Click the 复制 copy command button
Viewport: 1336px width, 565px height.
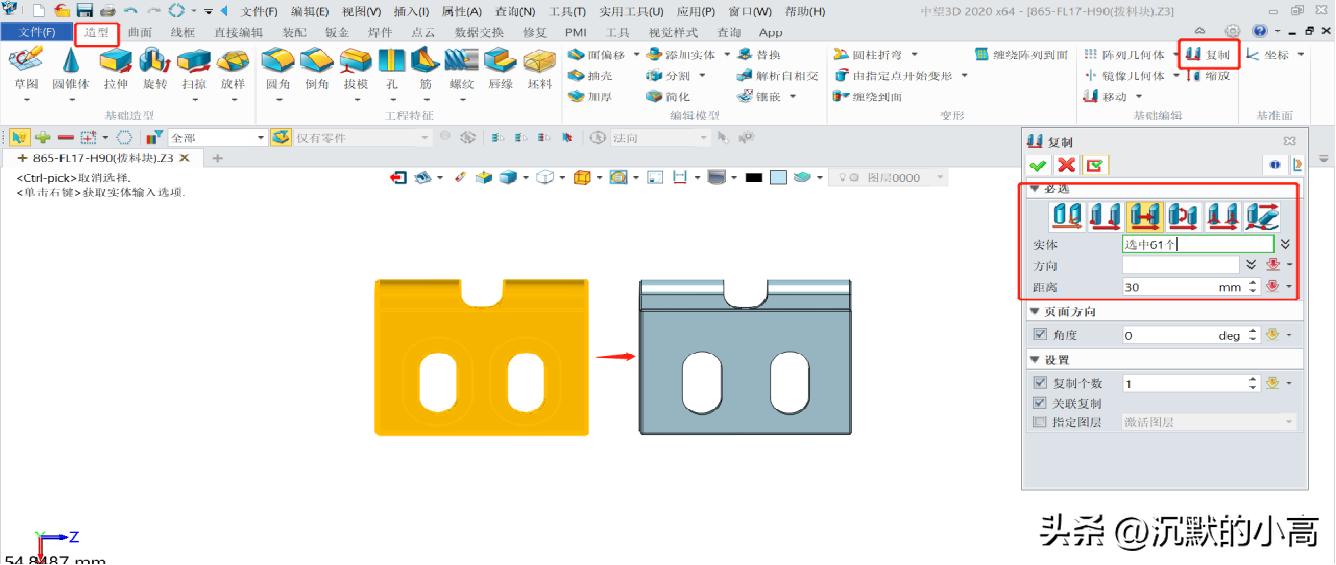pos(1209,54)
